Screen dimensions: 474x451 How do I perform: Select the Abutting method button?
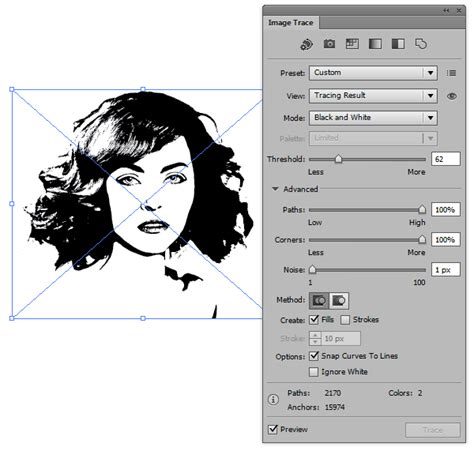tap(319, 301)
